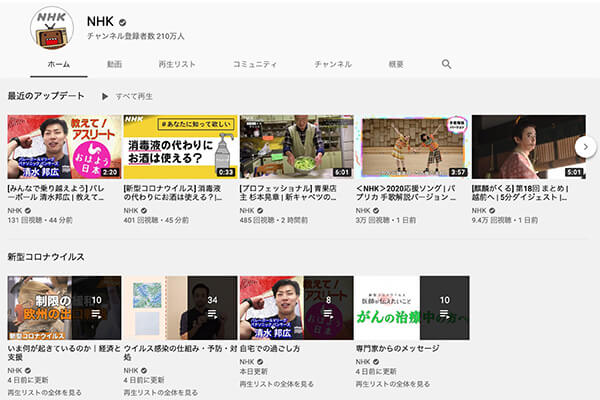Viewport: 600px width, 400px height.
Task: Click the play-all triangle icon next to すべて再生
Action: click(x=104, y=96)
